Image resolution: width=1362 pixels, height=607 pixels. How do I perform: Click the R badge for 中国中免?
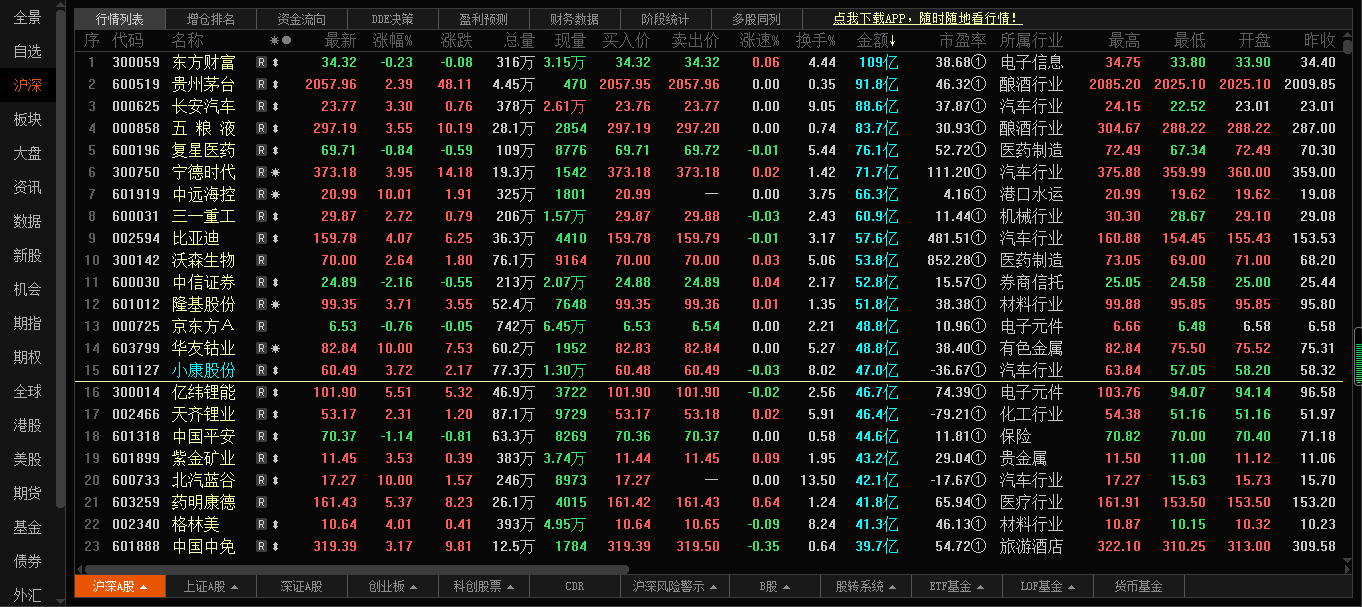(261, 546)
